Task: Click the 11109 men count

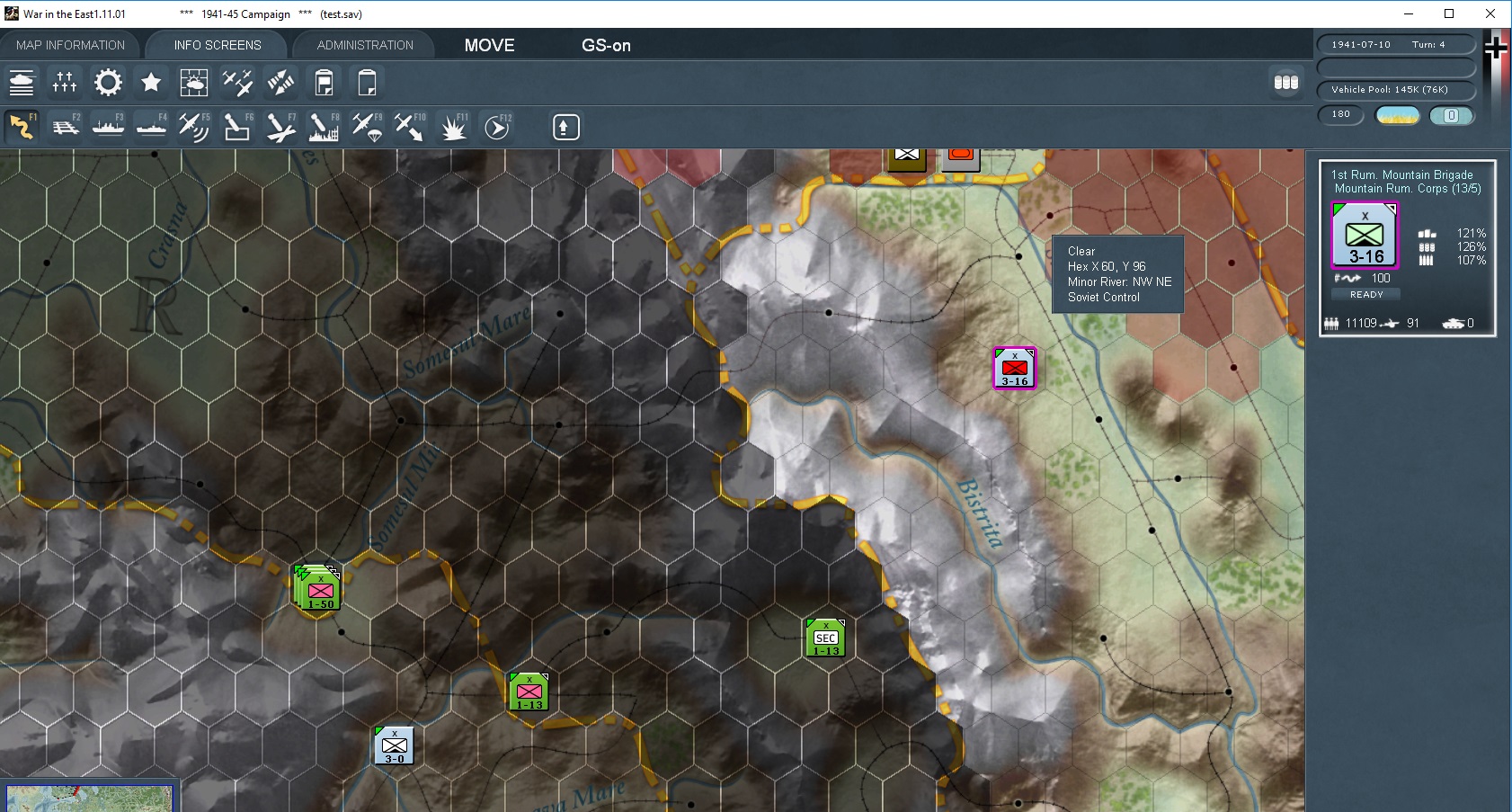Action: click(x=1361, y=324)
